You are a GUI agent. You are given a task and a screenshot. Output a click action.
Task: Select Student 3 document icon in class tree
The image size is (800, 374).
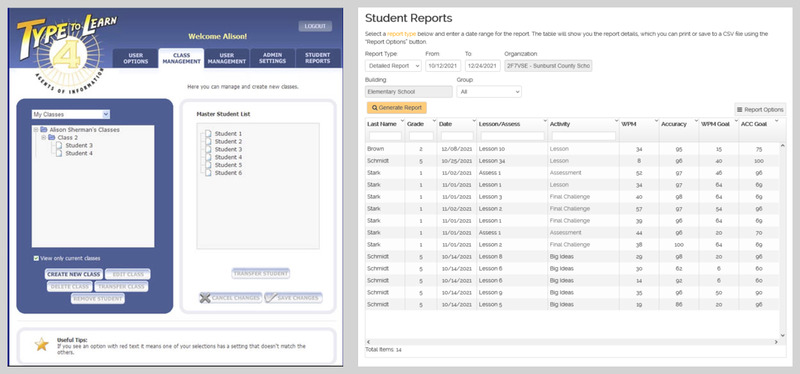pos(59,145)
